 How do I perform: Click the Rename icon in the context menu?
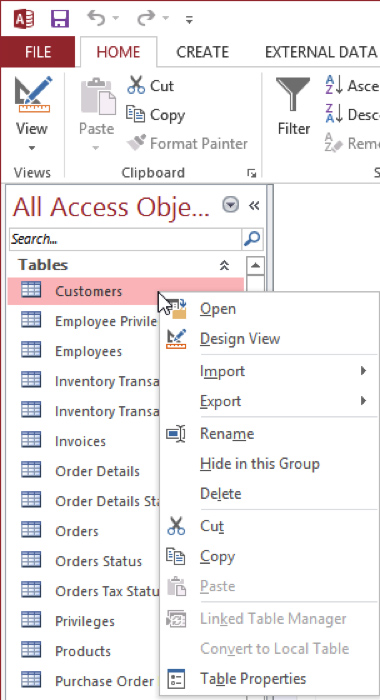[x=176, y=433]
